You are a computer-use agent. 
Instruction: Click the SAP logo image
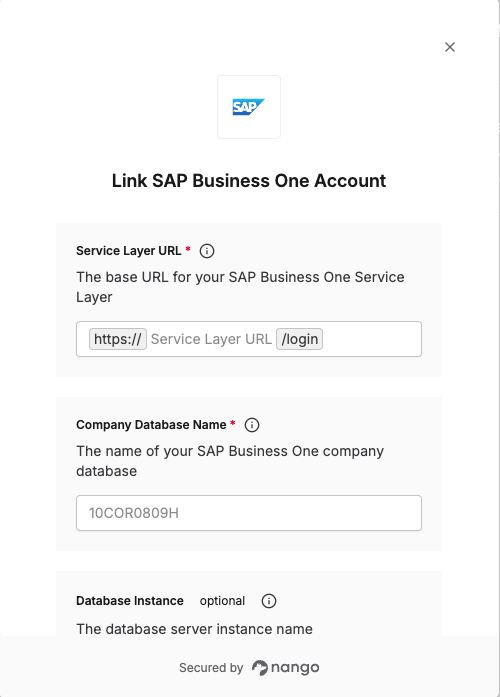click(x=249, y=107)
